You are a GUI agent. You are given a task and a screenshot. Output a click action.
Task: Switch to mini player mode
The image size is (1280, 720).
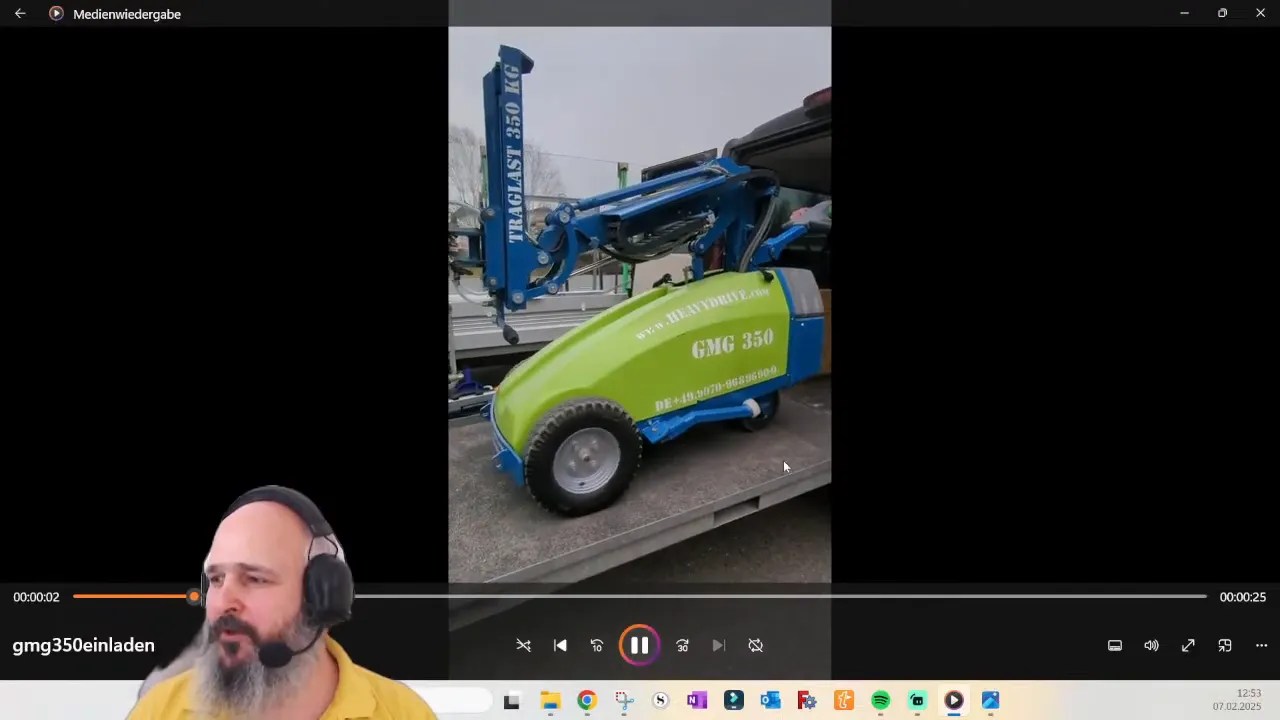pos(1225,646)
